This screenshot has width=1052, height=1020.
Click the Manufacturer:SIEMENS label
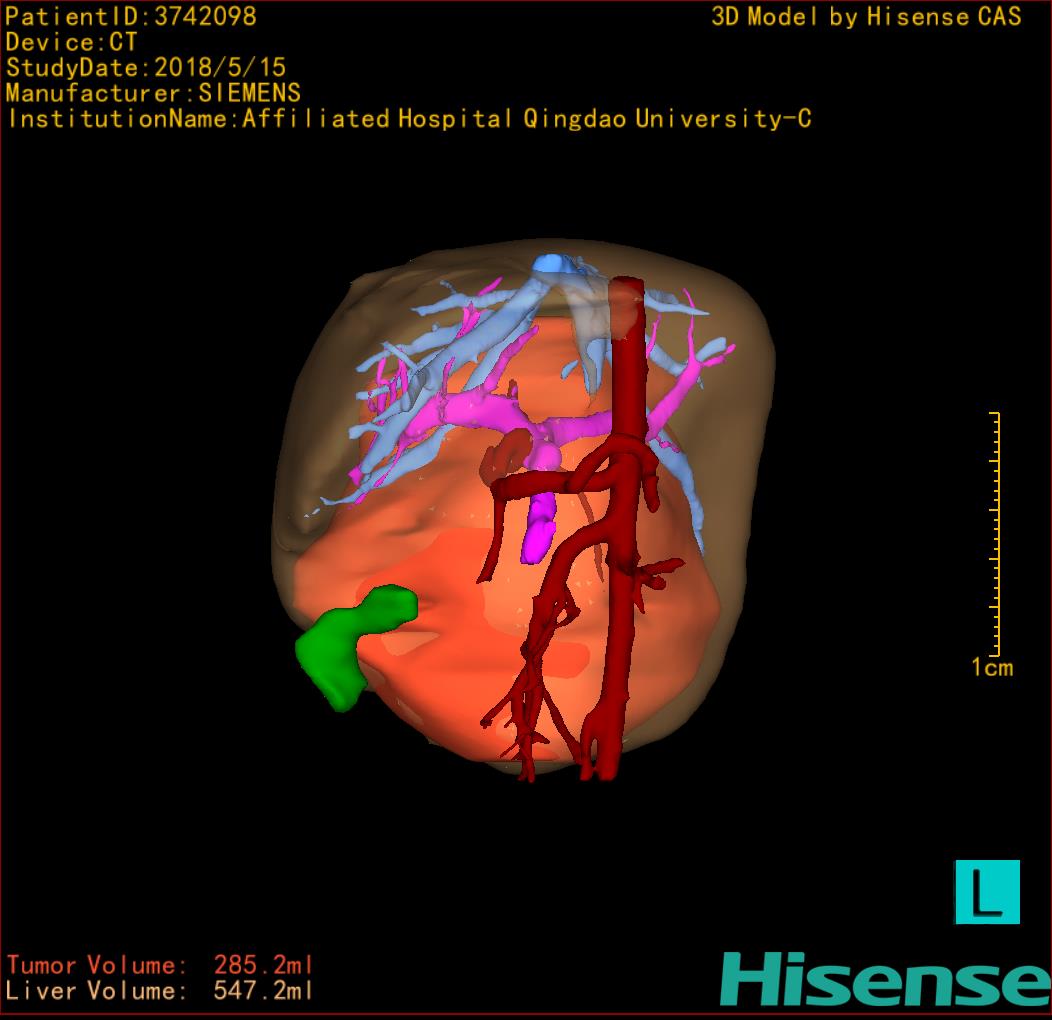click(153, 93)
